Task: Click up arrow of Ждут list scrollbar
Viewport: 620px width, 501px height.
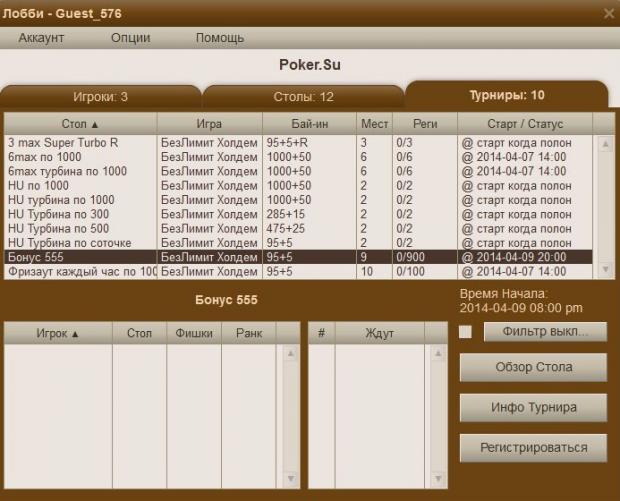Action: (438, 354)
